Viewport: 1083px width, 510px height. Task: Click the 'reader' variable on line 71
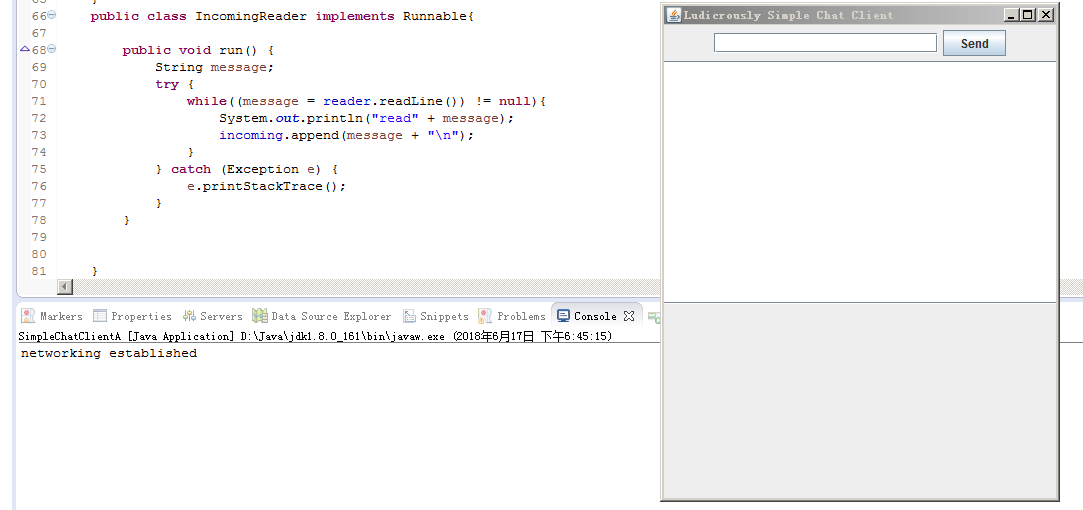tap(347, 101)
